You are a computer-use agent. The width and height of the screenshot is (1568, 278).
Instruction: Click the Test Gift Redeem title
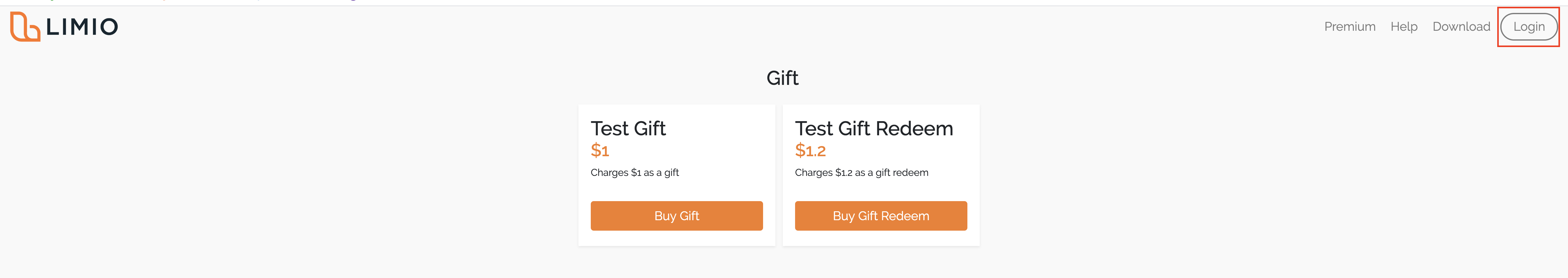click(874, 128)
